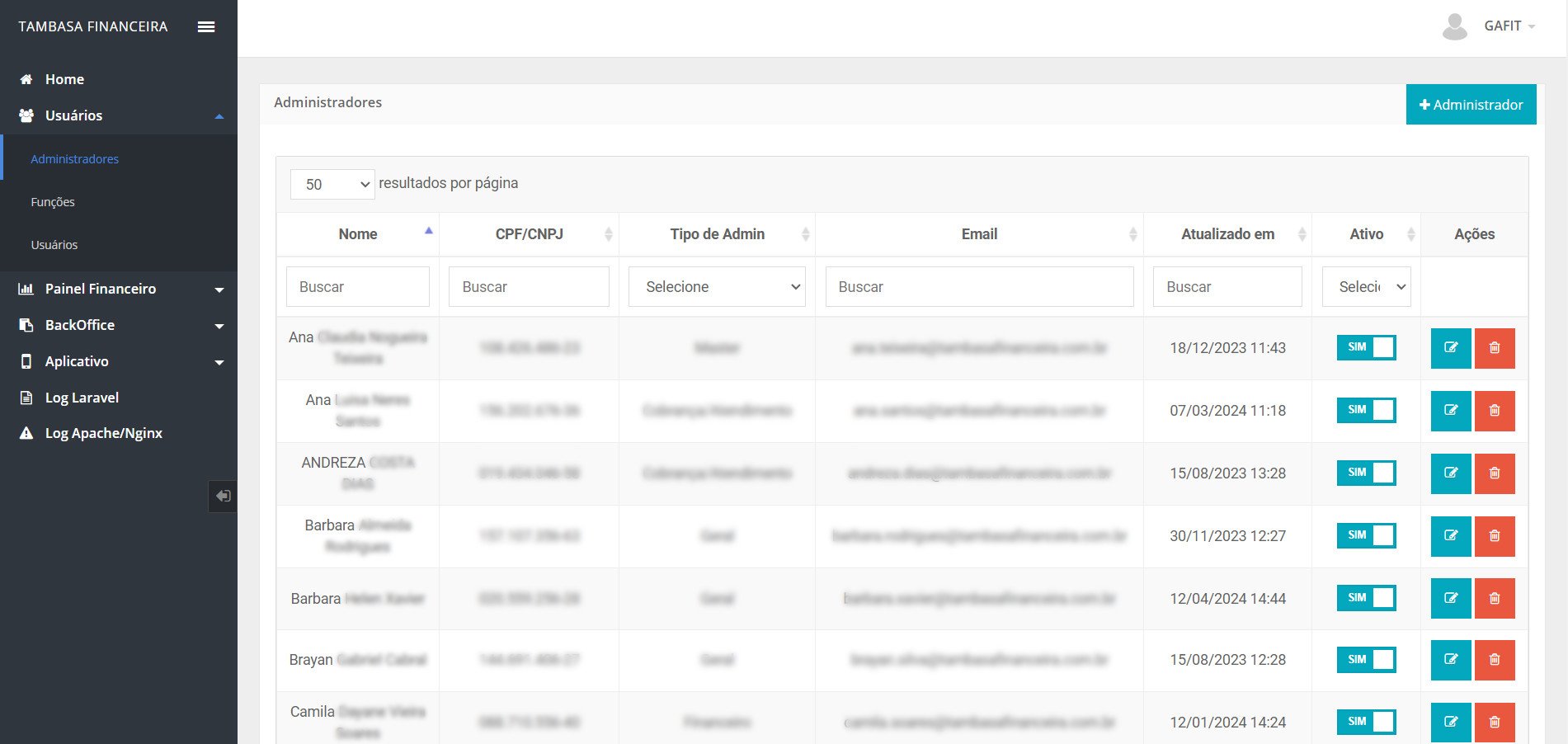Disable active status for row dated 18/12/2023

tap(1366, 347)
